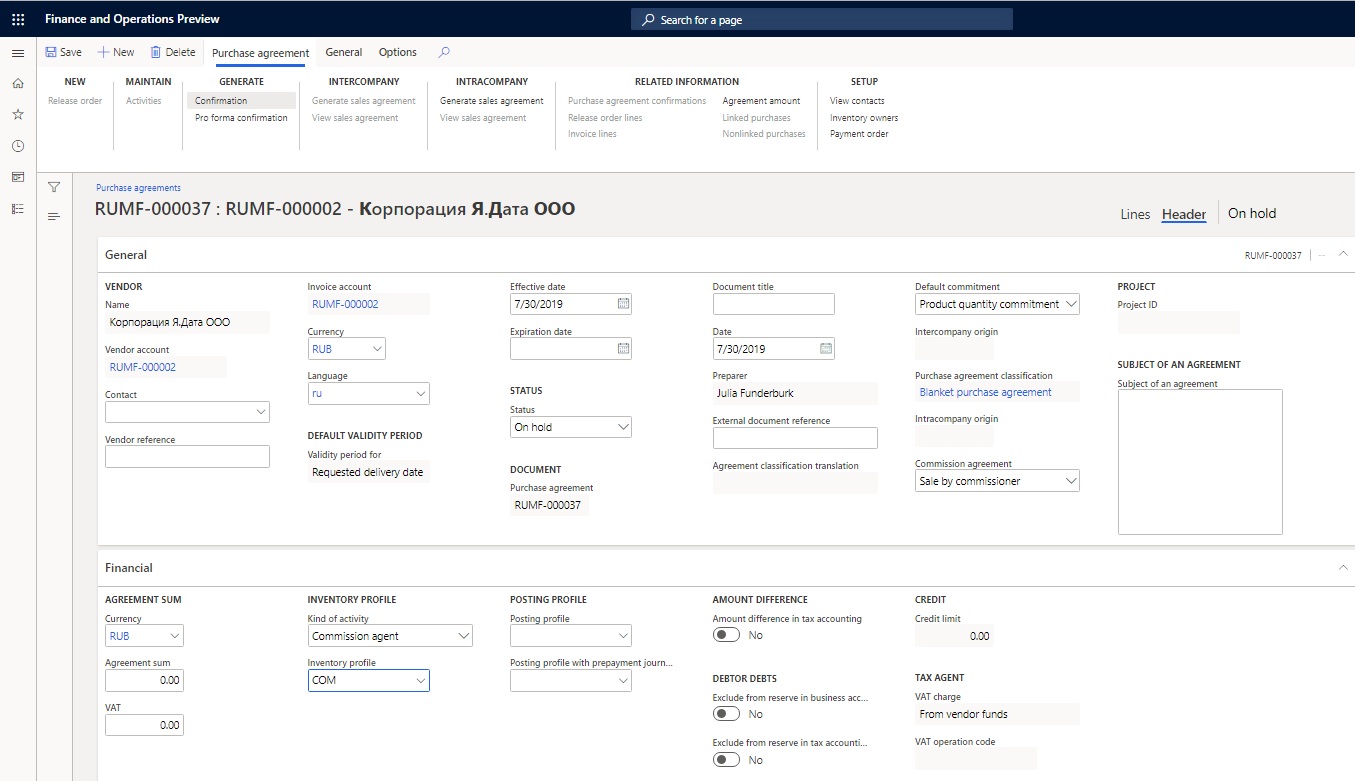Open Favorites star in sidebar
This screenshot has width=1355, height=781.
click(18, 114)
